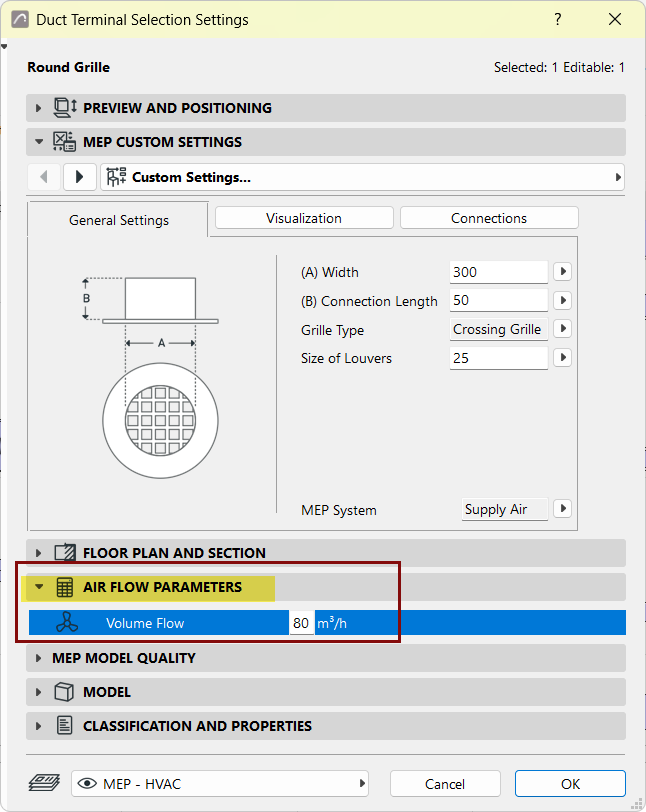The image size is (646, 812).
Task: Click the MEP Custom Settings panel icon
Action: point(65,142)
